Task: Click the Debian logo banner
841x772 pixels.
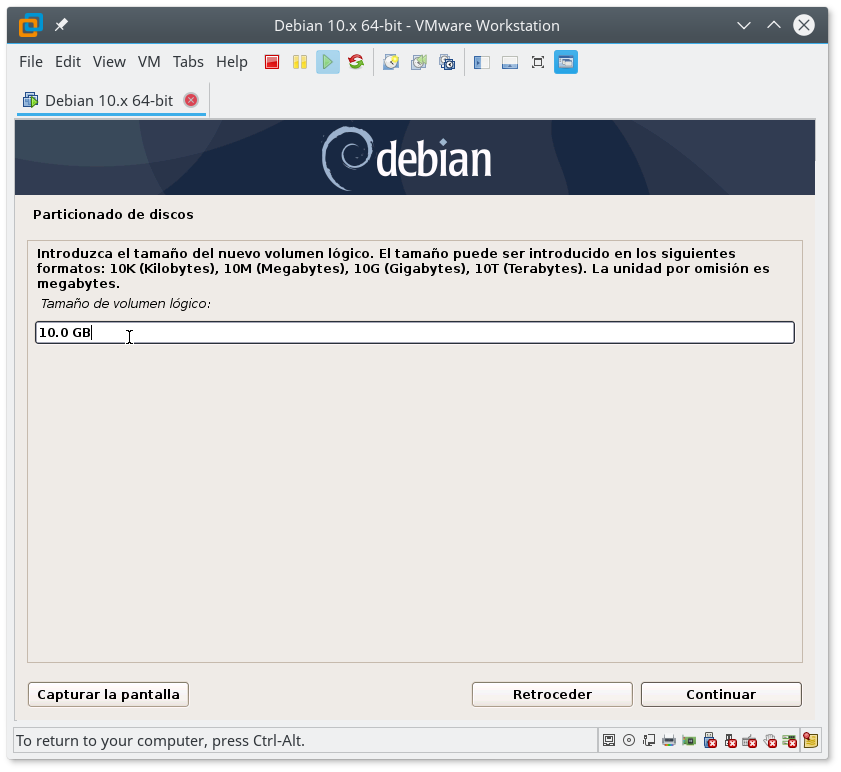Action: 415,158
